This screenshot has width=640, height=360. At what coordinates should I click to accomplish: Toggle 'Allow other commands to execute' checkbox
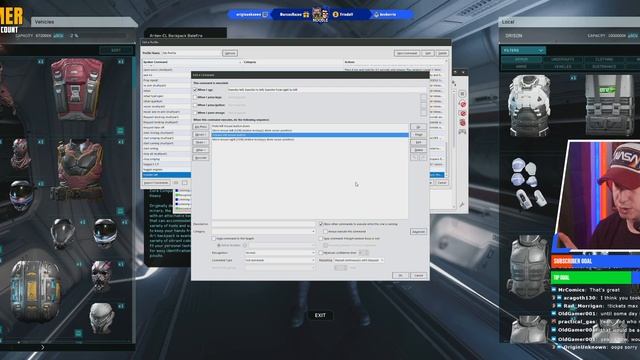pyautogui.click(x=321, y=224)
